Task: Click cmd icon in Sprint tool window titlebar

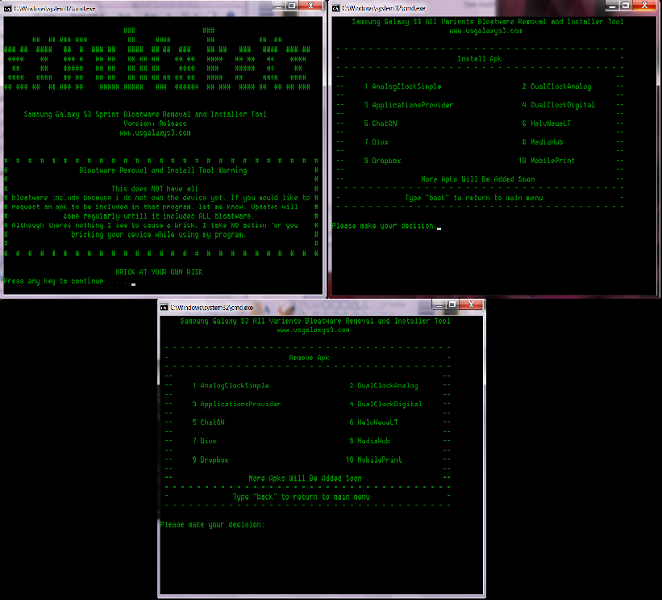Action: [x=8, y=8]
